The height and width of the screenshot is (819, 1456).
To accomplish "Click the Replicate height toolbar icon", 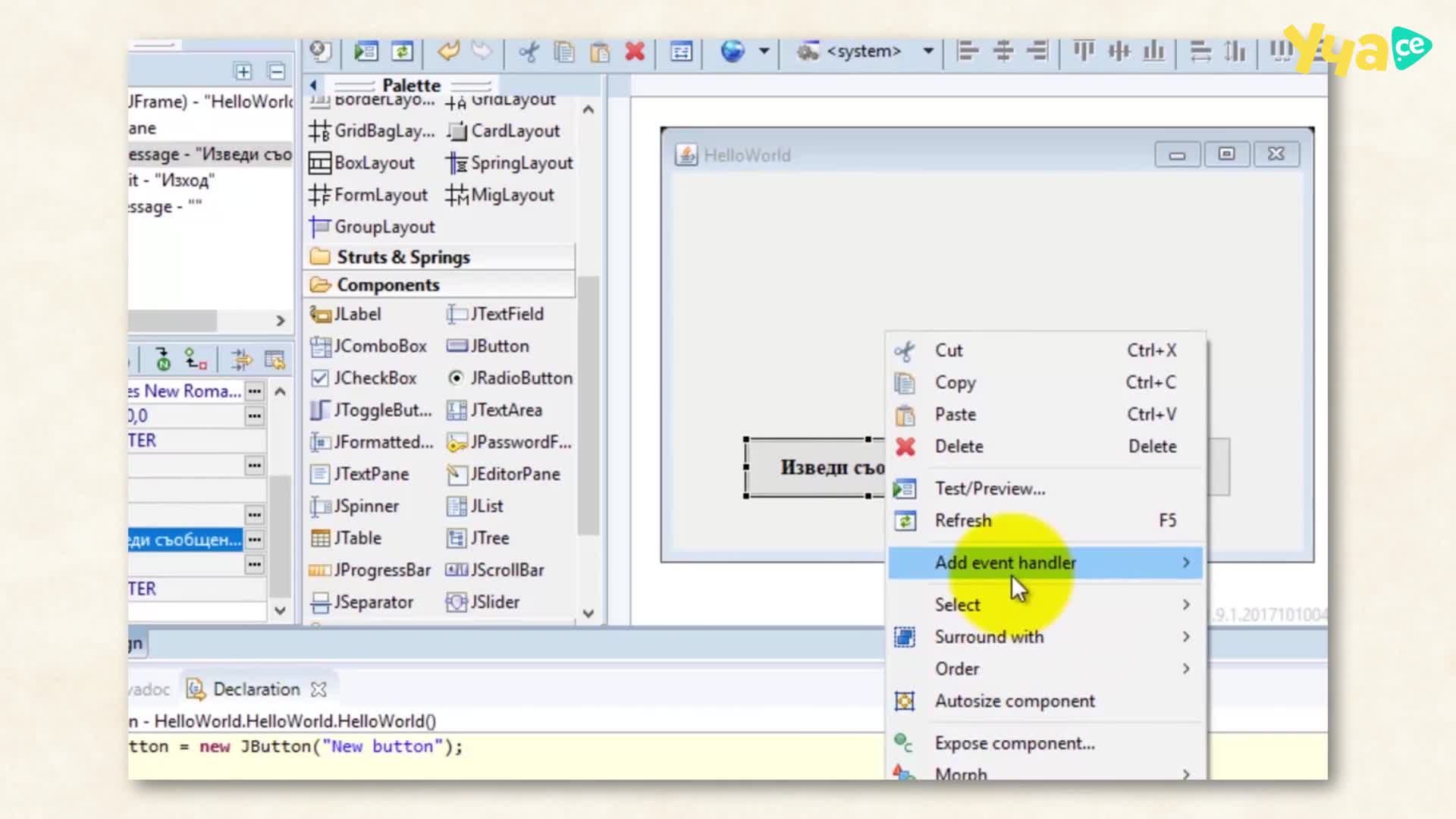I will (x=1235, y=52).
